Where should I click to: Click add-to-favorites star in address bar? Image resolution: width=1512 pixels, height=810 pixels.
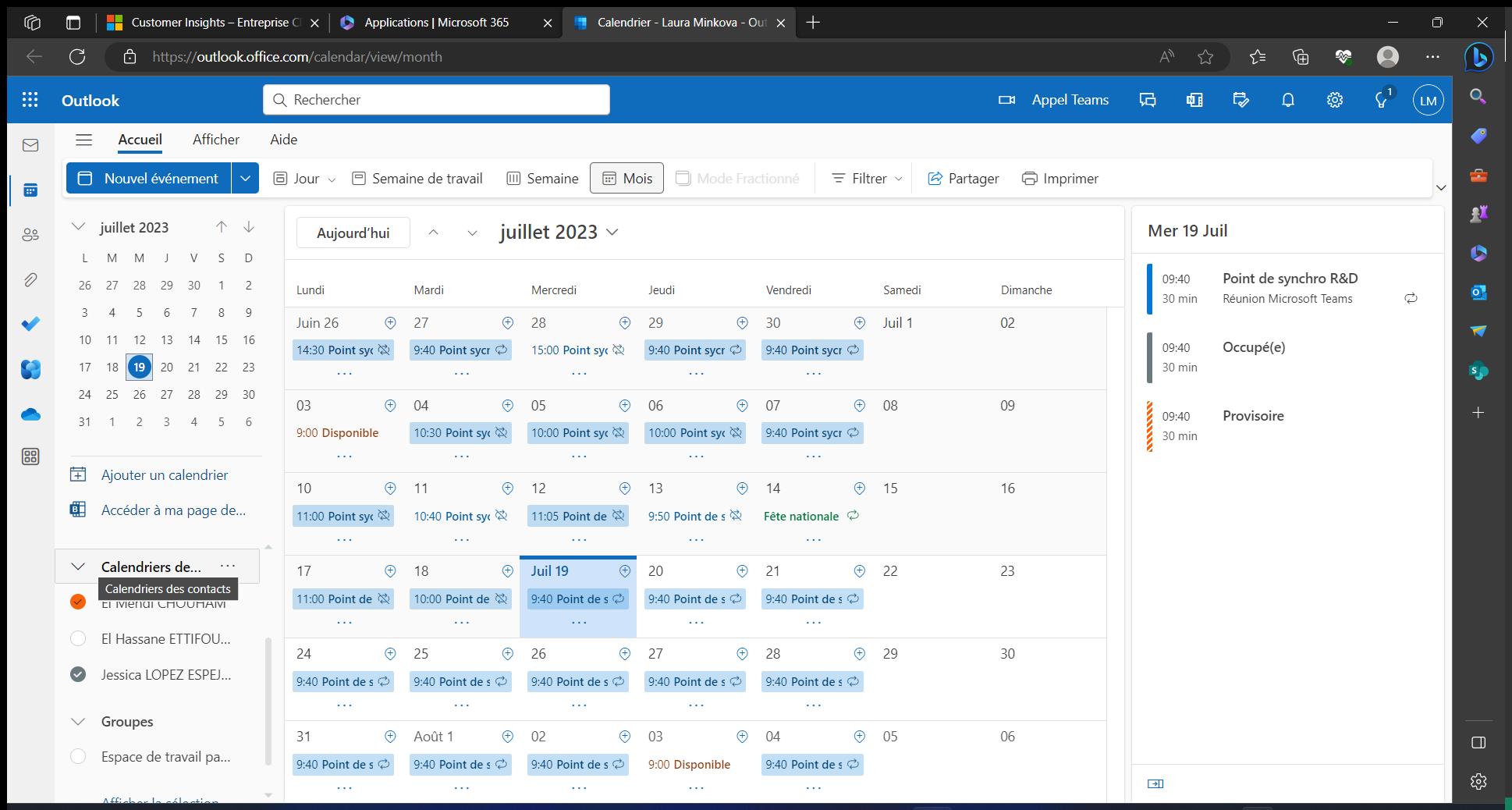pyautogui.click(x=1205, y=56)
